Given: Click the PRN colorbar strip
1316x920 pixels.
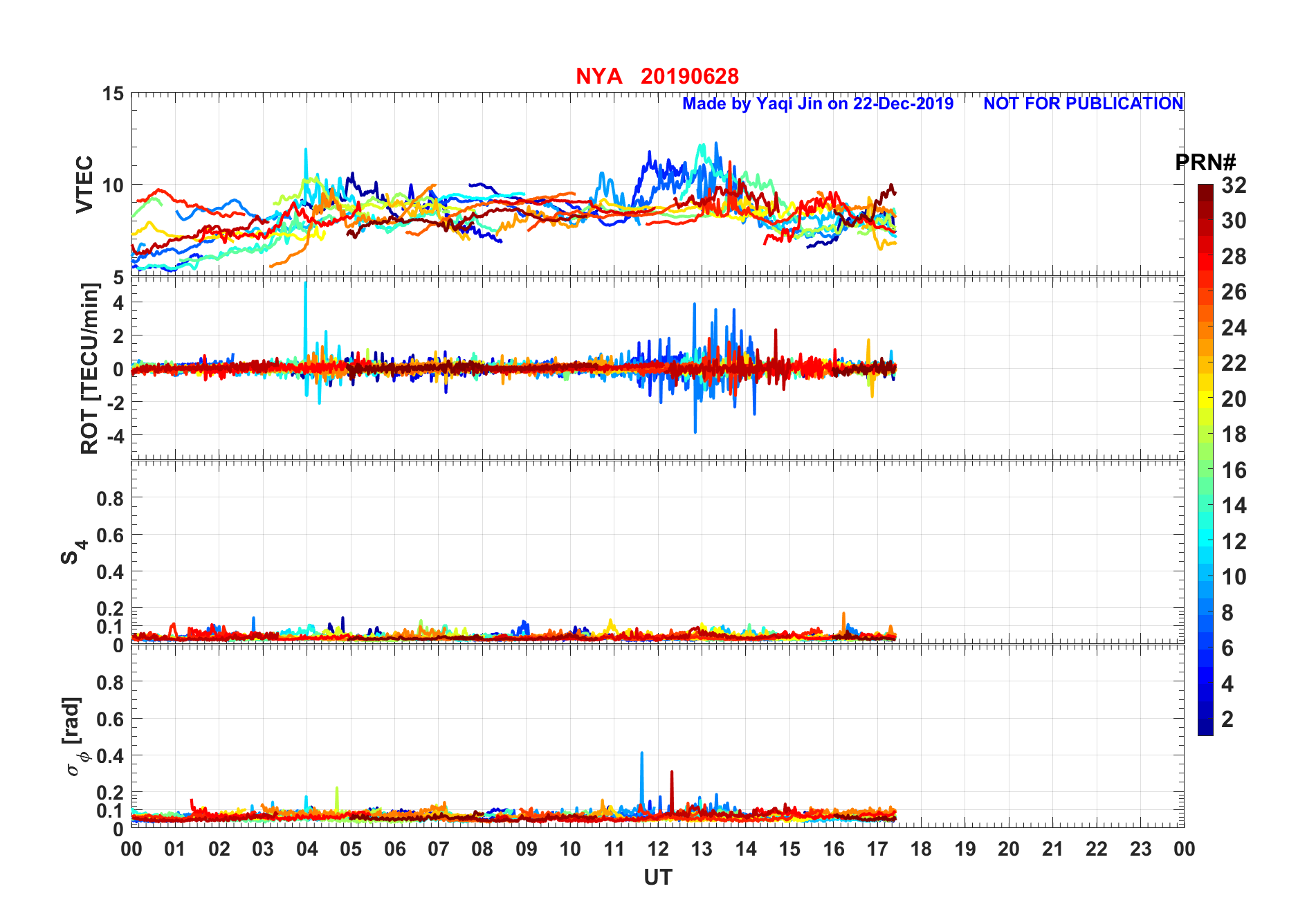Looking at the screenshot, I should pos(1205,459).
